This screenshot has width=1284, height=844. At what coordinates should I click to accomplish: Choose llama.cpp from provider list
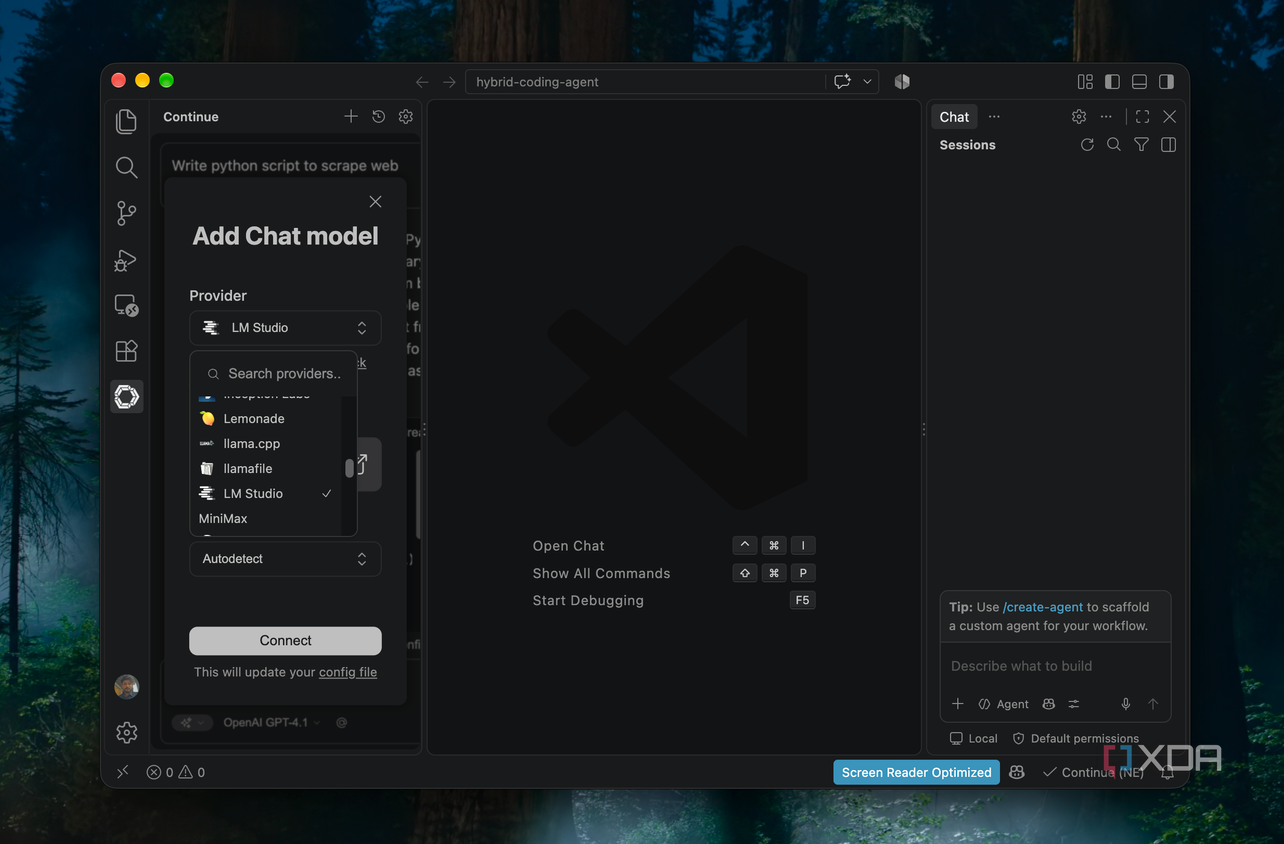click(267, 444)
